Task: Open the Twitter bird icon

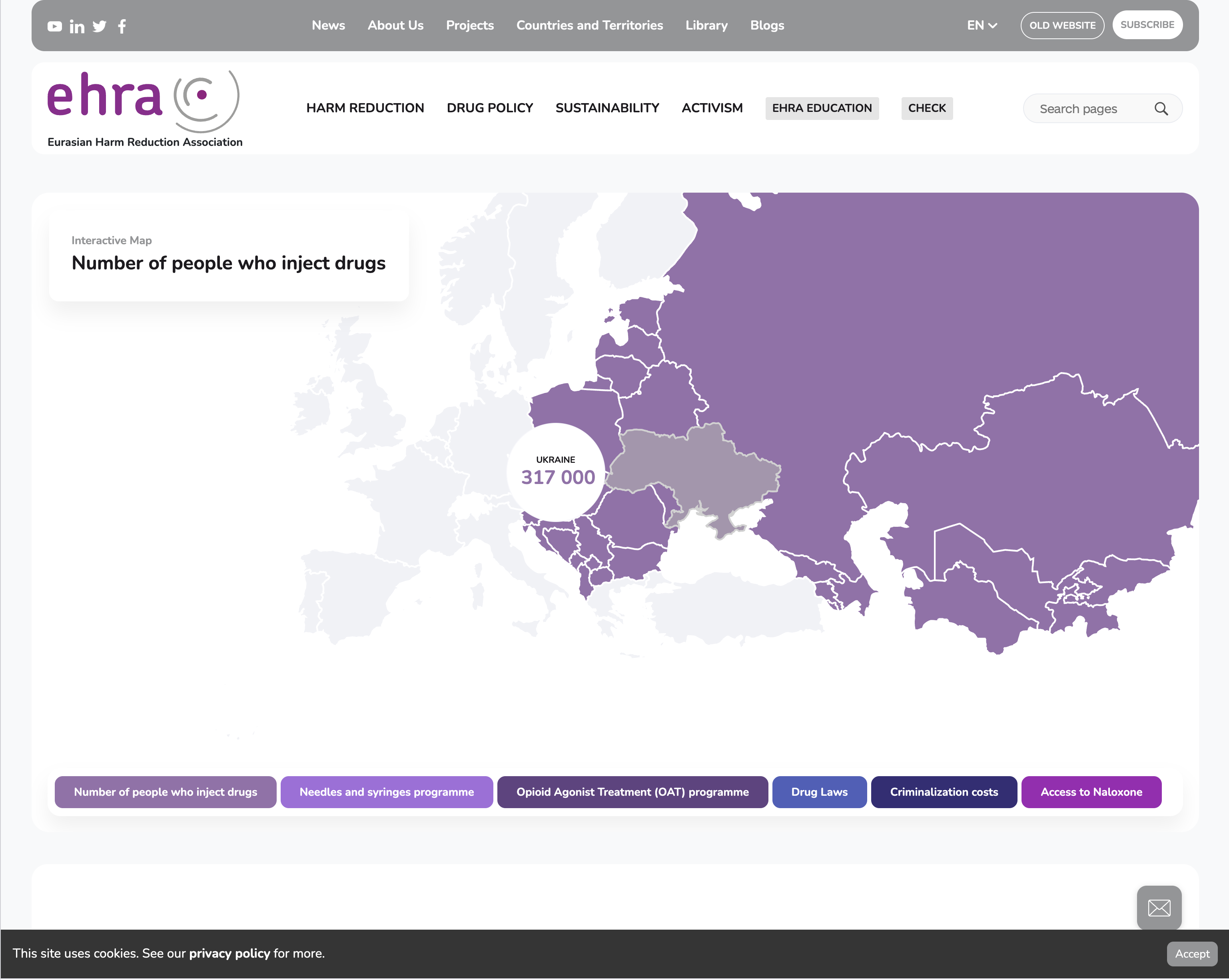Action: pos(99,26)
